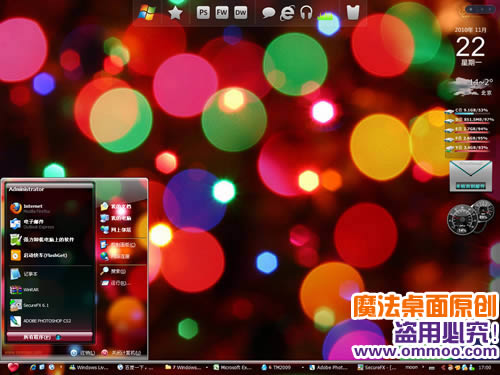Click the Windows logo in top dock

pyautogui.click(x=147, y=13)
